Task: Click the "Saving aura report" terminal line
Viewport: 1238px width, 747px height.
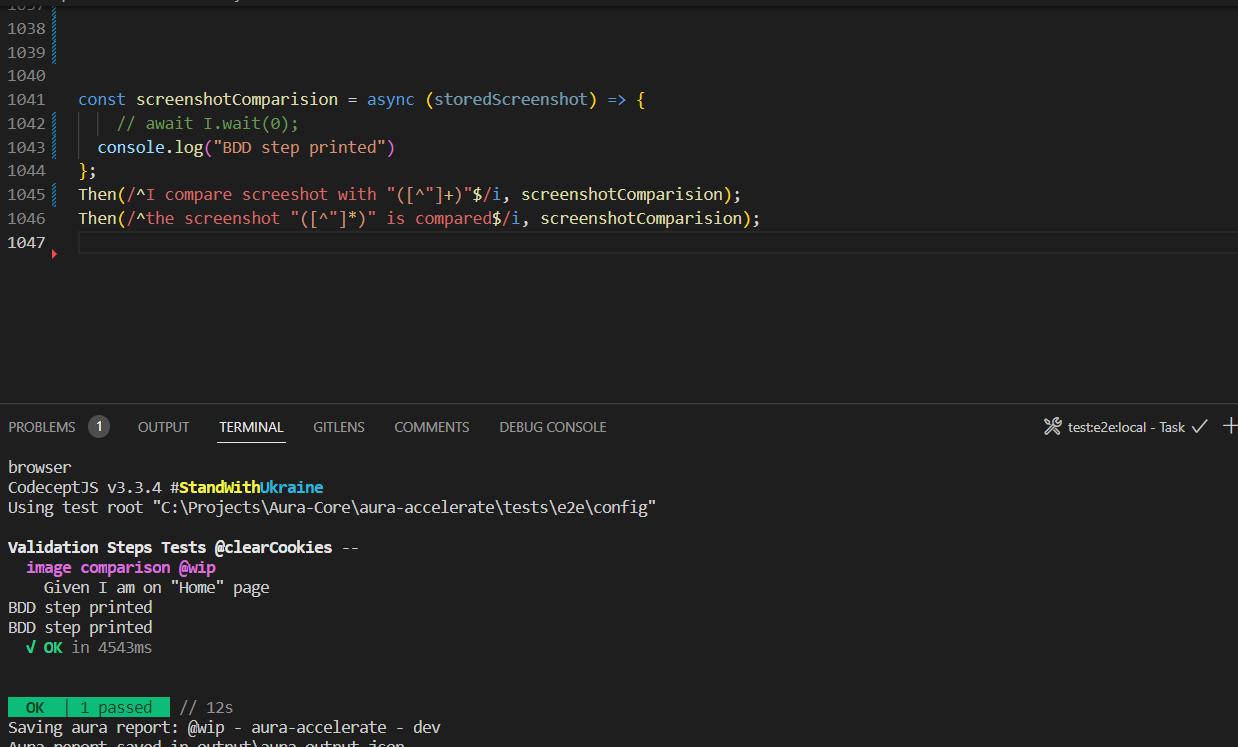Action: 224,727
